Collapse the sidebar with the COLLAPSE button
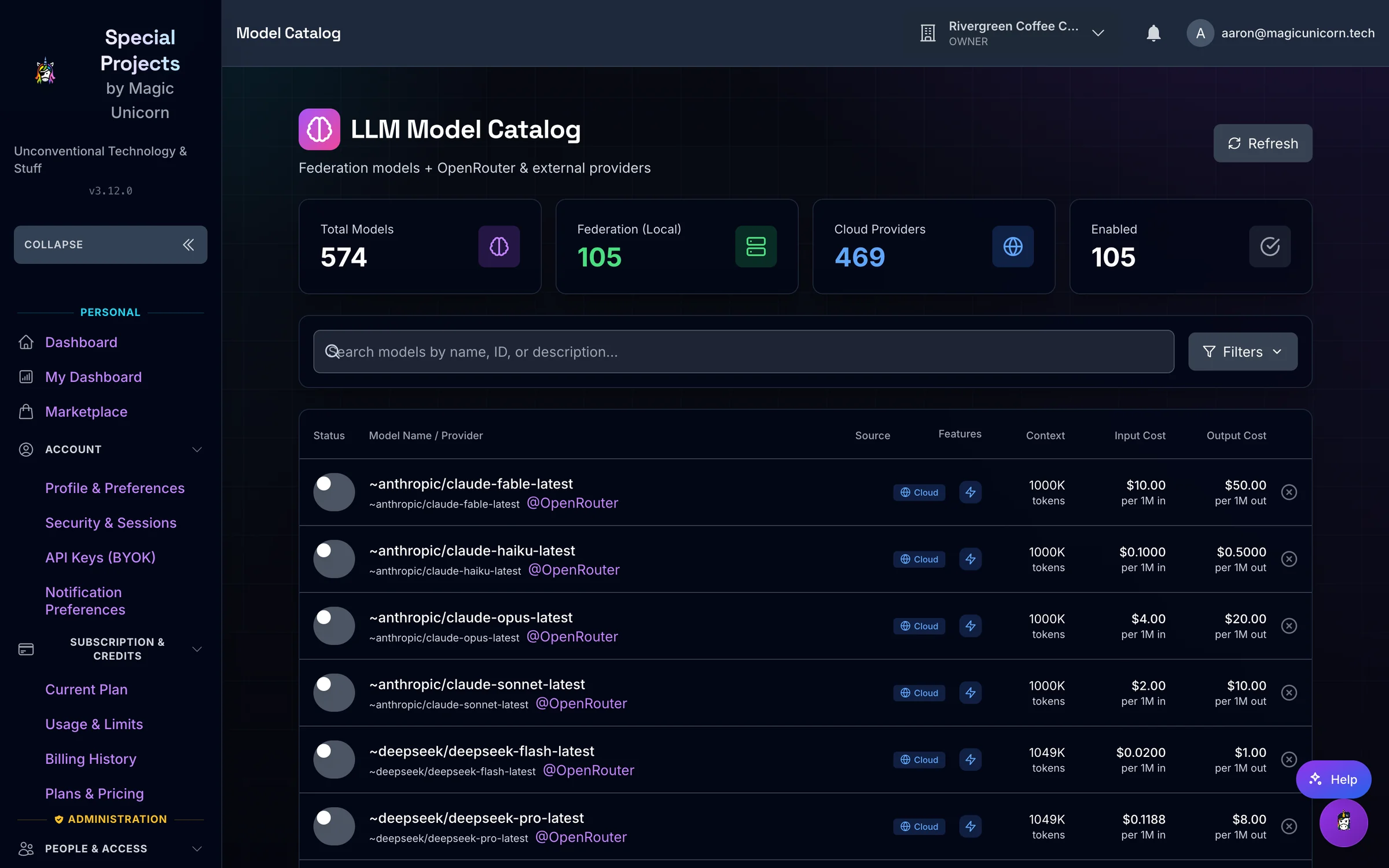 pos(111,245)
